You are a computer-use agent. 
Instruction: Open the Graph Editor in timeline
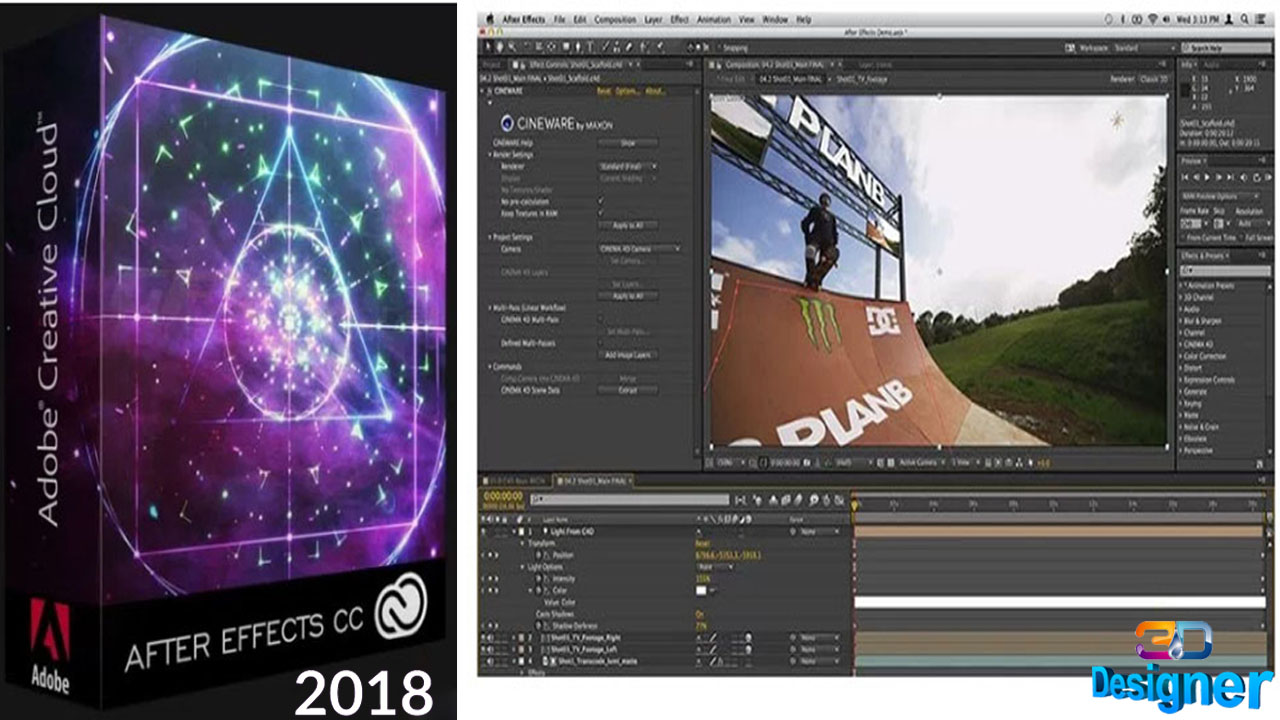point(839,500)
